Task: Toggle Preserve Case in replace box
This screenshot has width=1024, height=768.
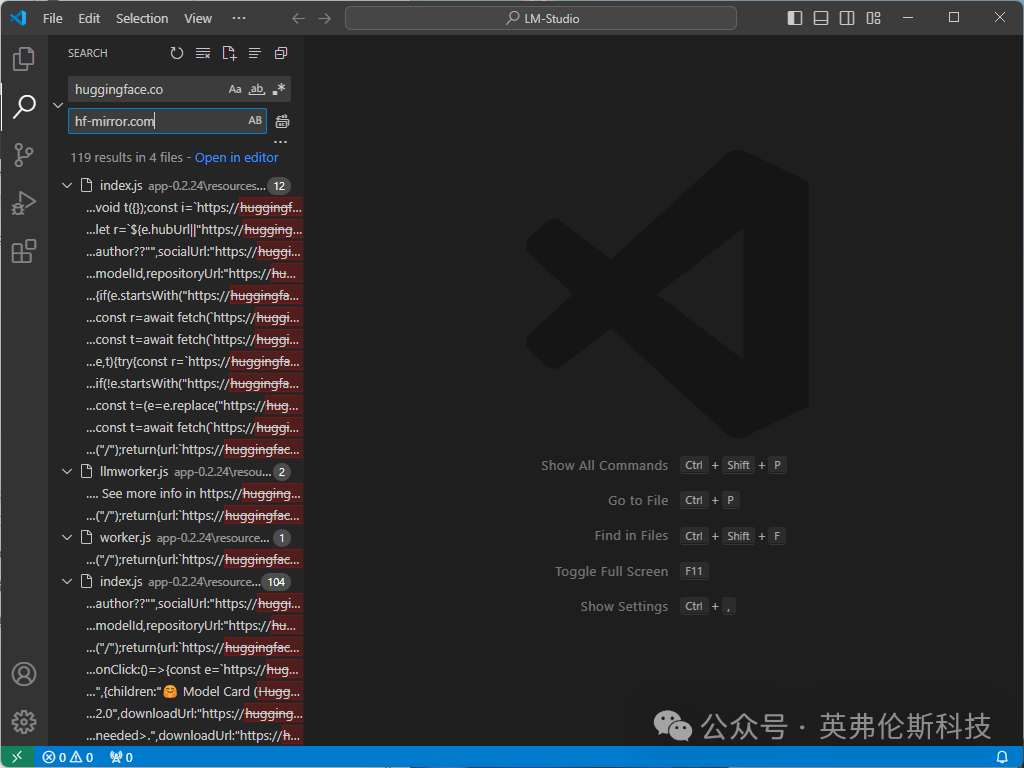Action: click(x=255, y=121)
